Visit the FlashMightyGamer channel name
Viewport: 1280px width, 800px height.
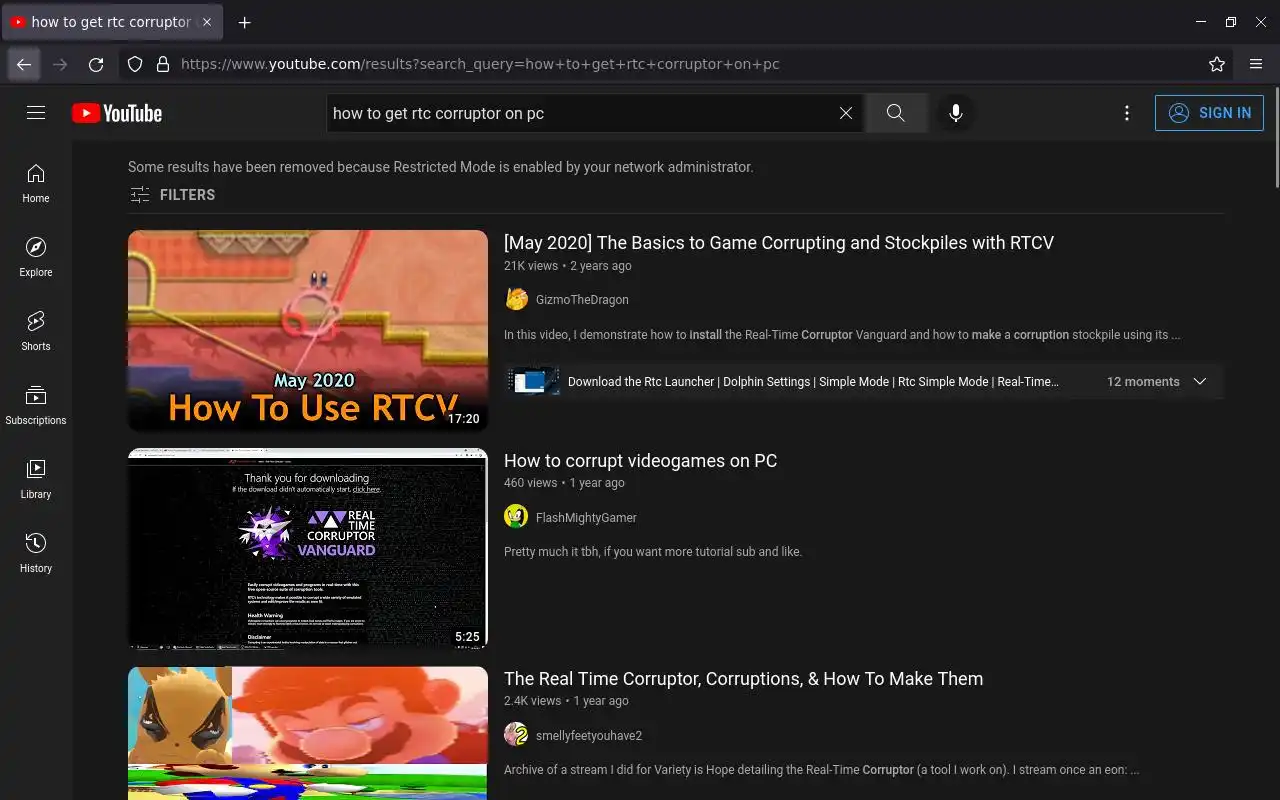586,518
